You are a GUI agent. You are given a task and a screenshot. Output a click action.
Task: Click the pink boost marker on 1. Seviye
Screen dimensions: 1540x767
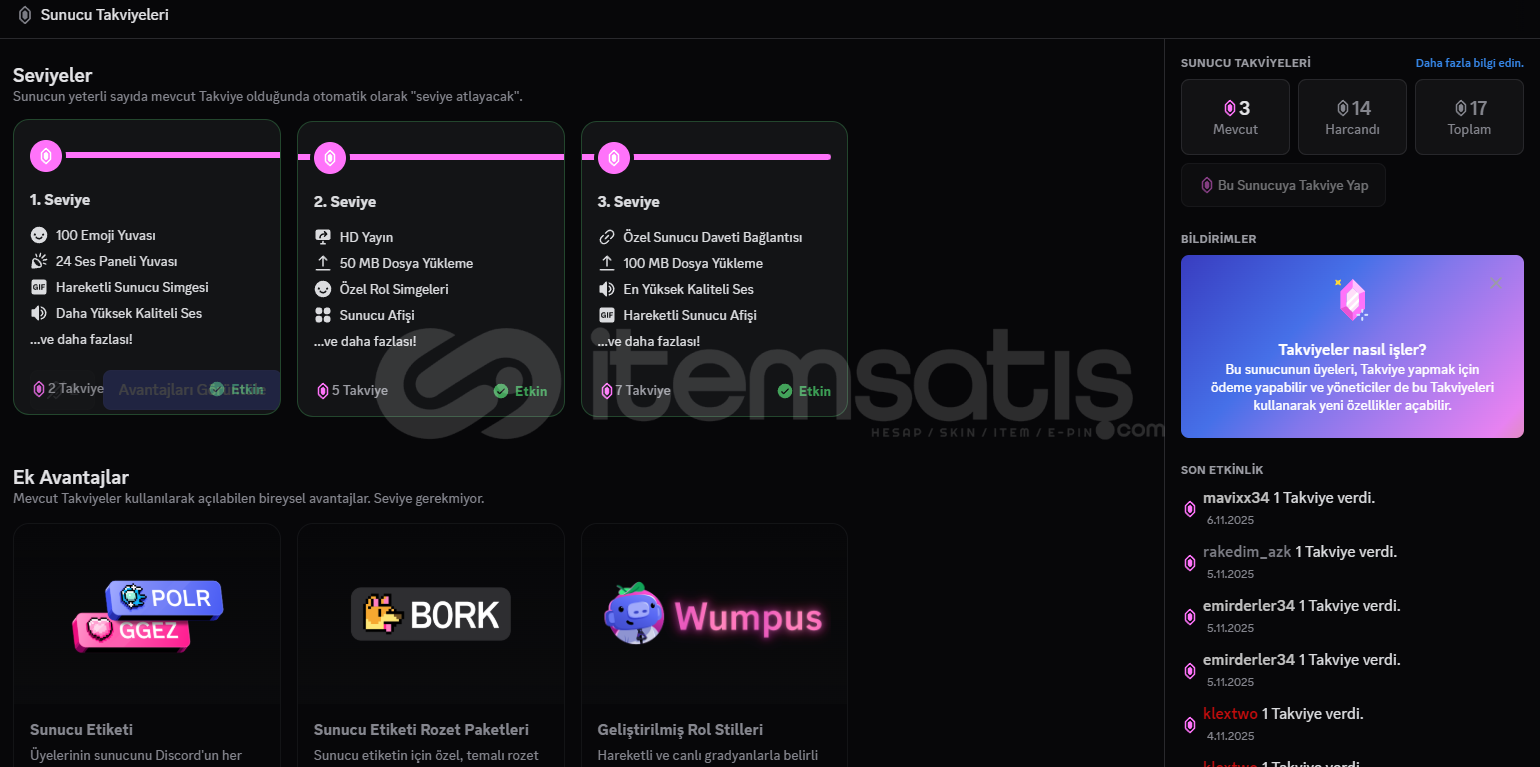(x=46, y=156)
